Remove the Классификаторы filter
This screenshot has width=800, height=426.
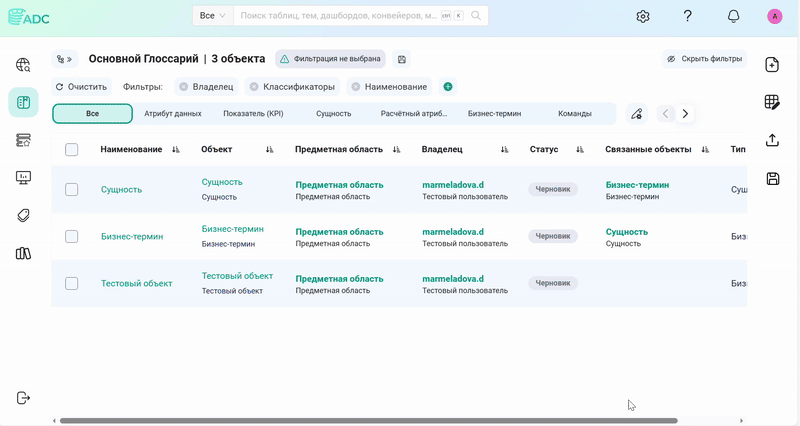pos(254,87)
